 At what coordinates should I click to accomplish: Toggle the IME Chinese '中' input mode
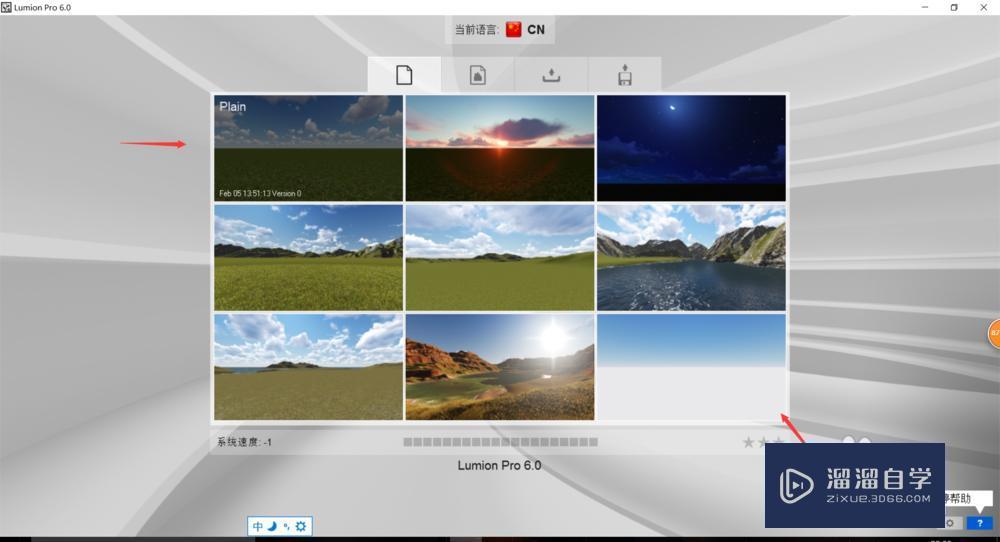tap(258, 526)
